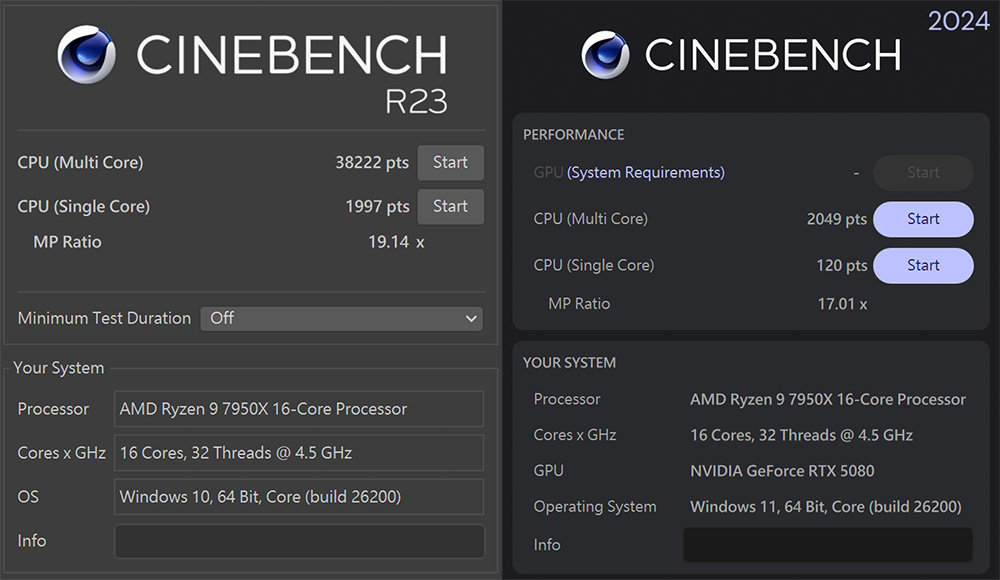Click the 2024 version label in the corner
The image size is (1000, 580).
coord(958,21)
